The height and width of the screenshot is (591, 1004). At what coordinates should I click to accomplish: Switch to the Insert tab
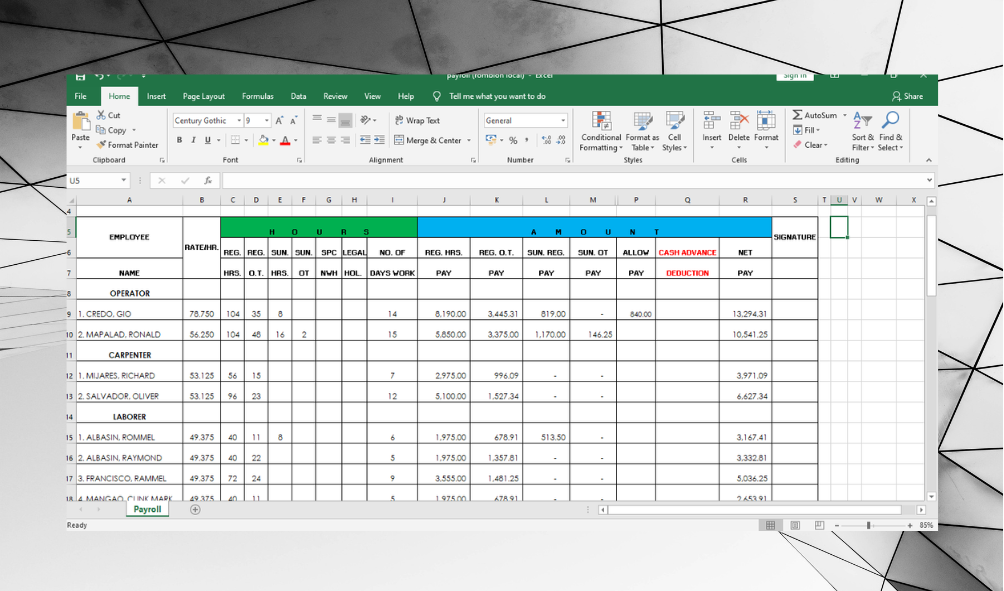[x=156, y=96]
